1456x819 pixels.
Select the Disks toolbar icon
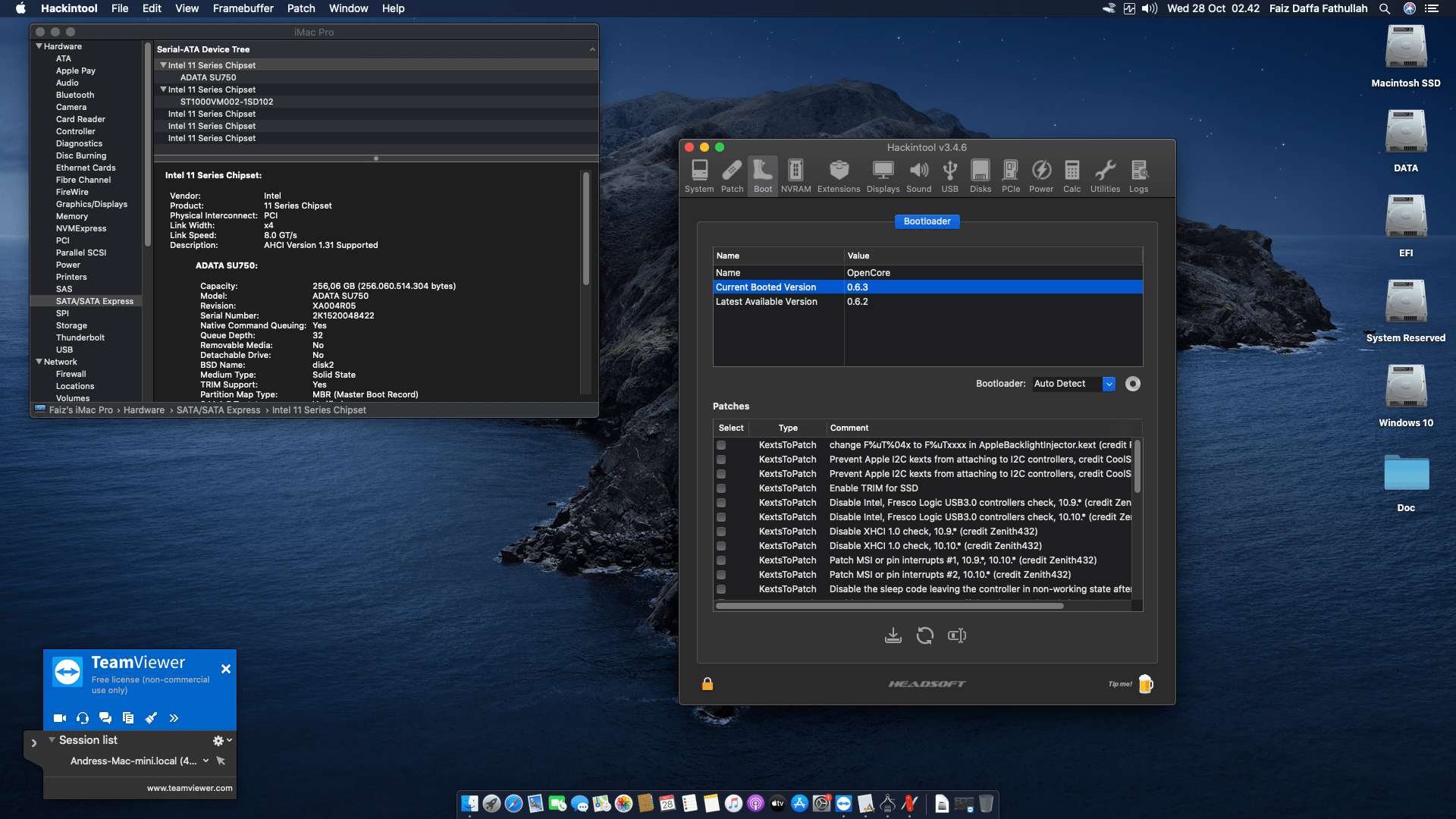pos(980,175)
